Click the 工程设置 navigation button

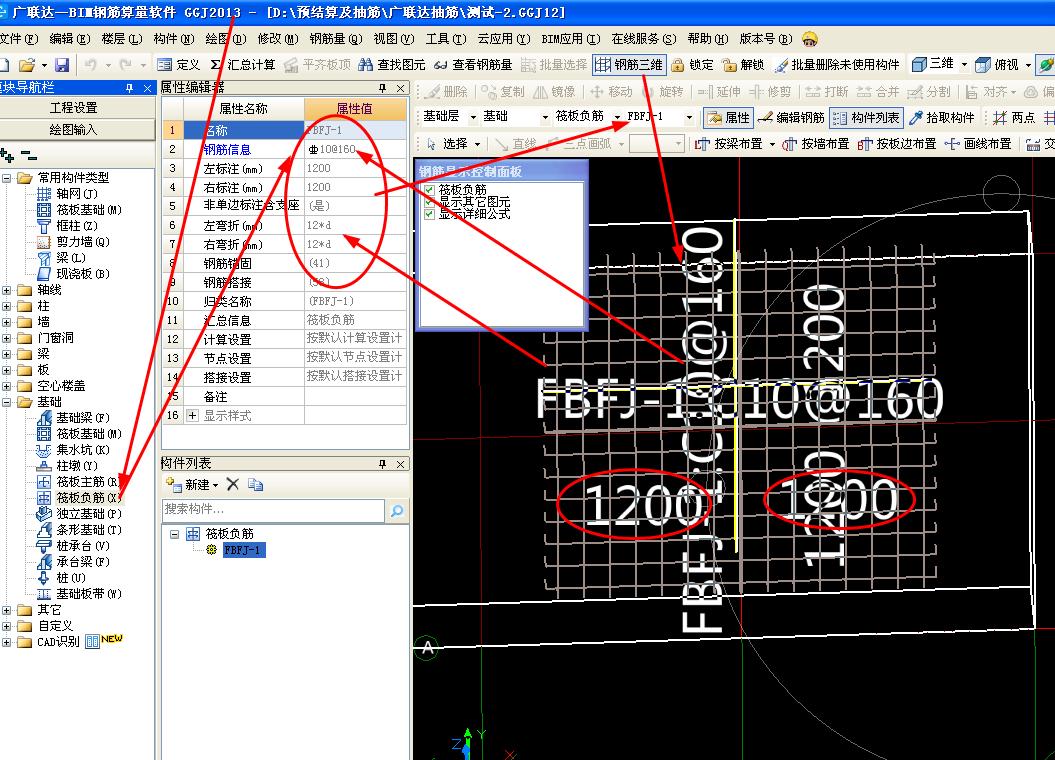[76, 108]
